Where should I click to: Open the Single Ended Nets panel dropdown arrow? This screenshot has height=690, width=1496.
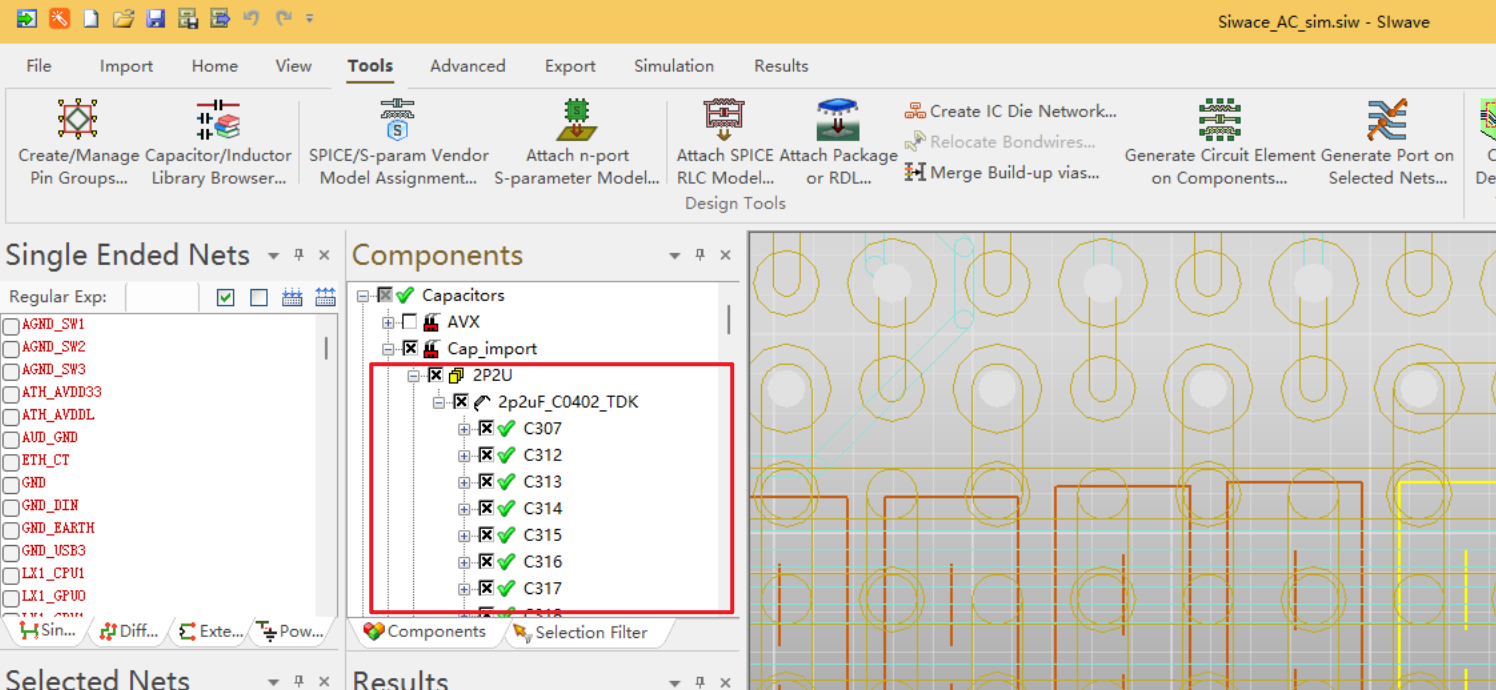pos(273,256)
